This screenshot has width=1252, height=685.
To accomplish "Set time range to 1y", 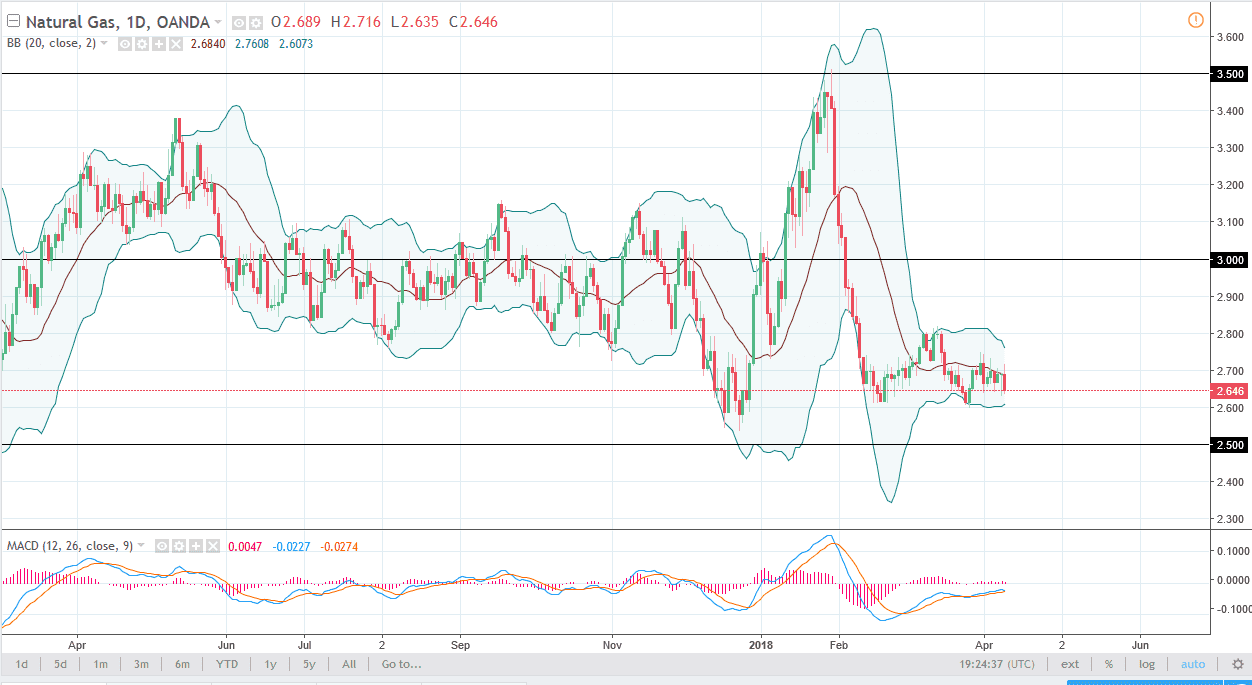I will [x=270, y=664].
